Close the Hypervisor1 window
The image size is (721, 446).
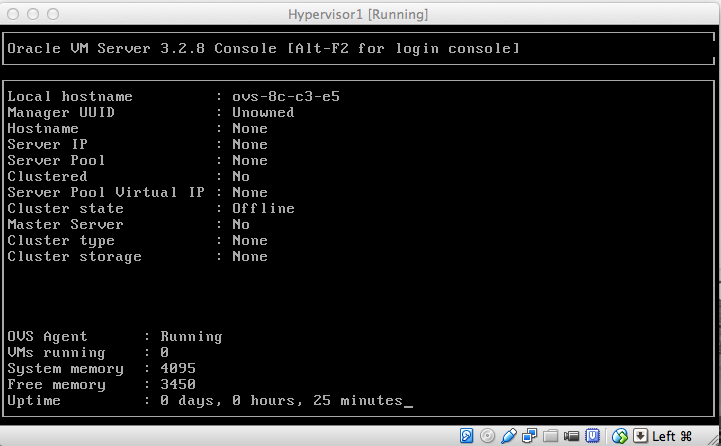click(12, 14)
